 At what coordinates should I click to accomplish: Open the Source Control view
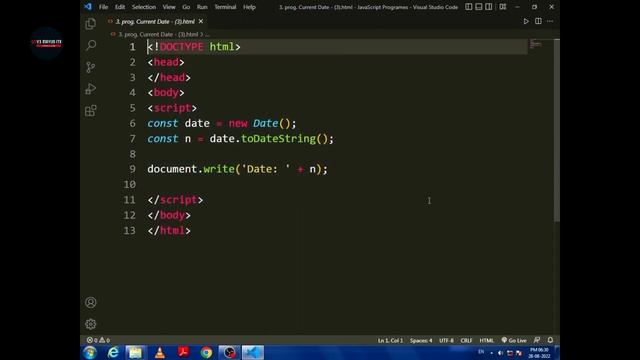[x=91, y=67]
